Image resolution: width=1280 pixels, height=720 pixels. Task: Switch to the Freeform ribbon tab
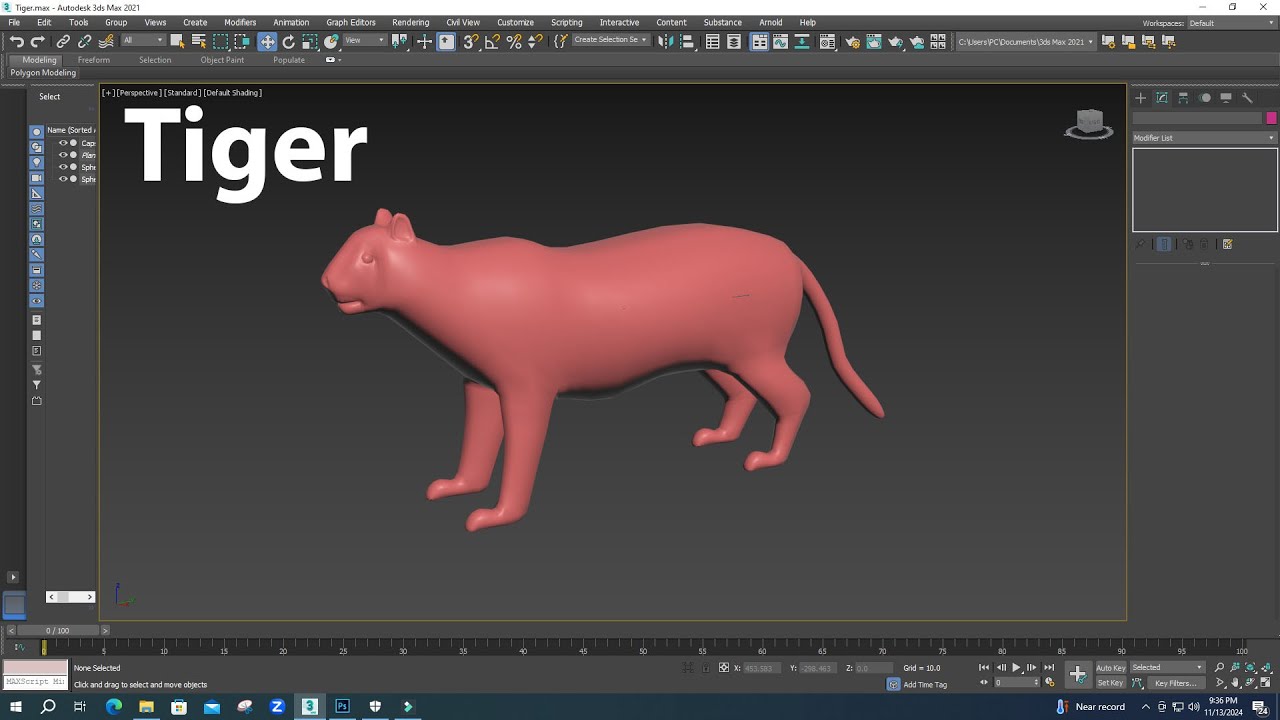point(94,60)
